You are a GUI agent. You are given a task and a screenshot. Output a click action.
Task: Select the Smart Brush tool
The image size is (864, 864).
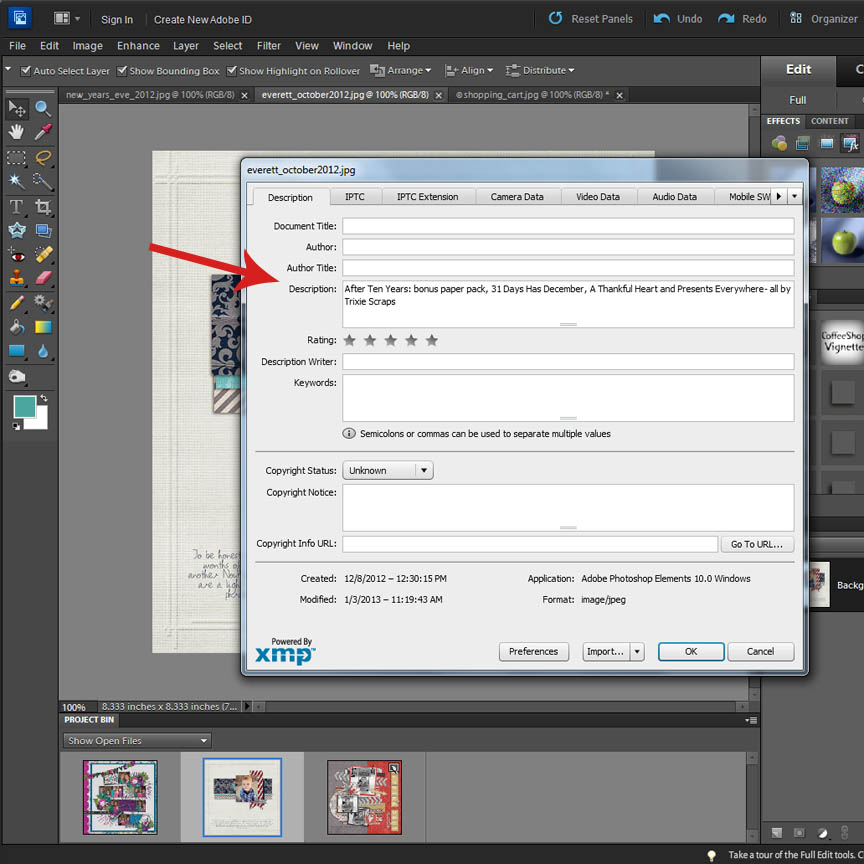pos(43,303)
